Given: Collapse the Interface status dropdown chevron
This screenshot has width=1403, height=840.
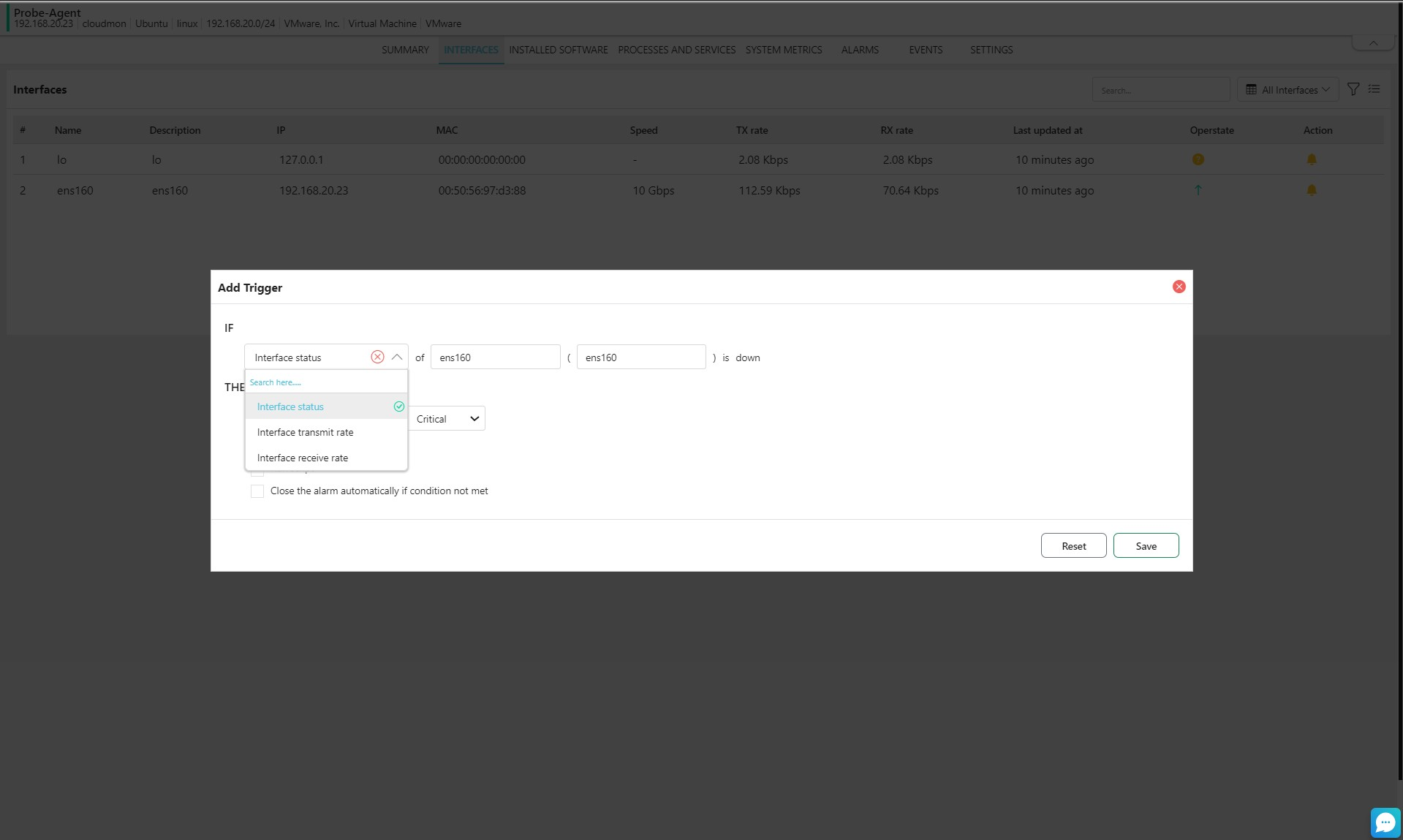Looking at the screenshot, I should [x=397, y=357].
